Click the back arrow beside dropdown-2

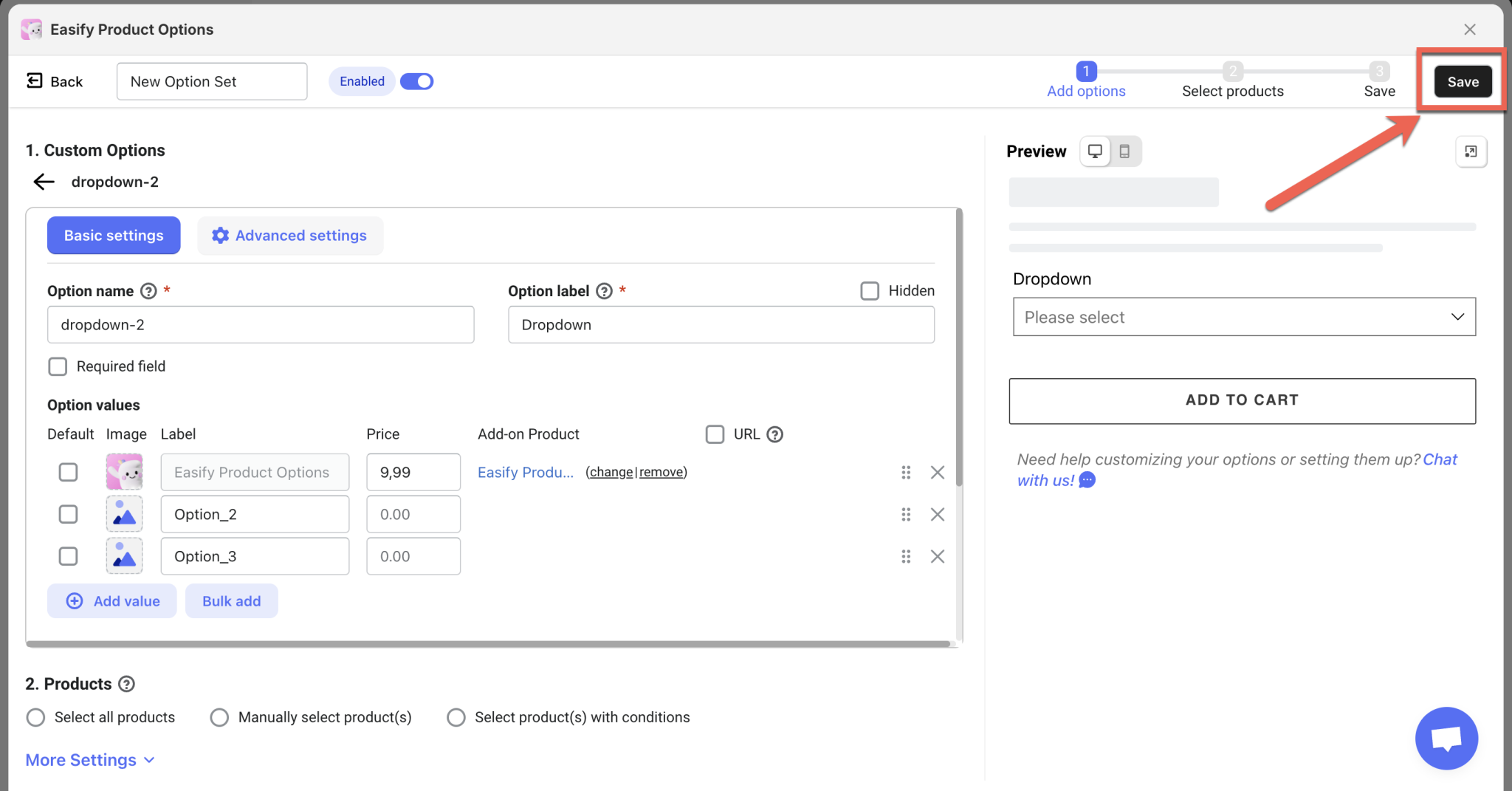(x=44, y=182)
